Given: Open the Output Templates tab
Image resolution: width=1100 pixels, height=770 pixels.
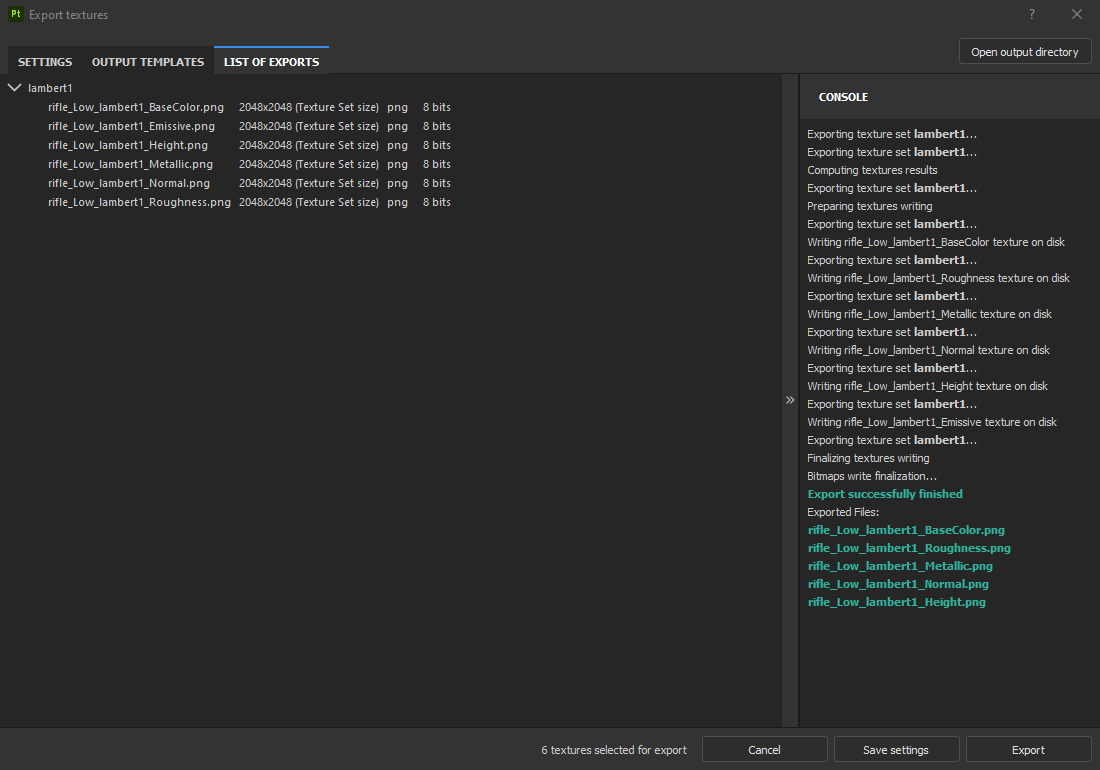Looking at the screenshot, I should pos(148,62).
